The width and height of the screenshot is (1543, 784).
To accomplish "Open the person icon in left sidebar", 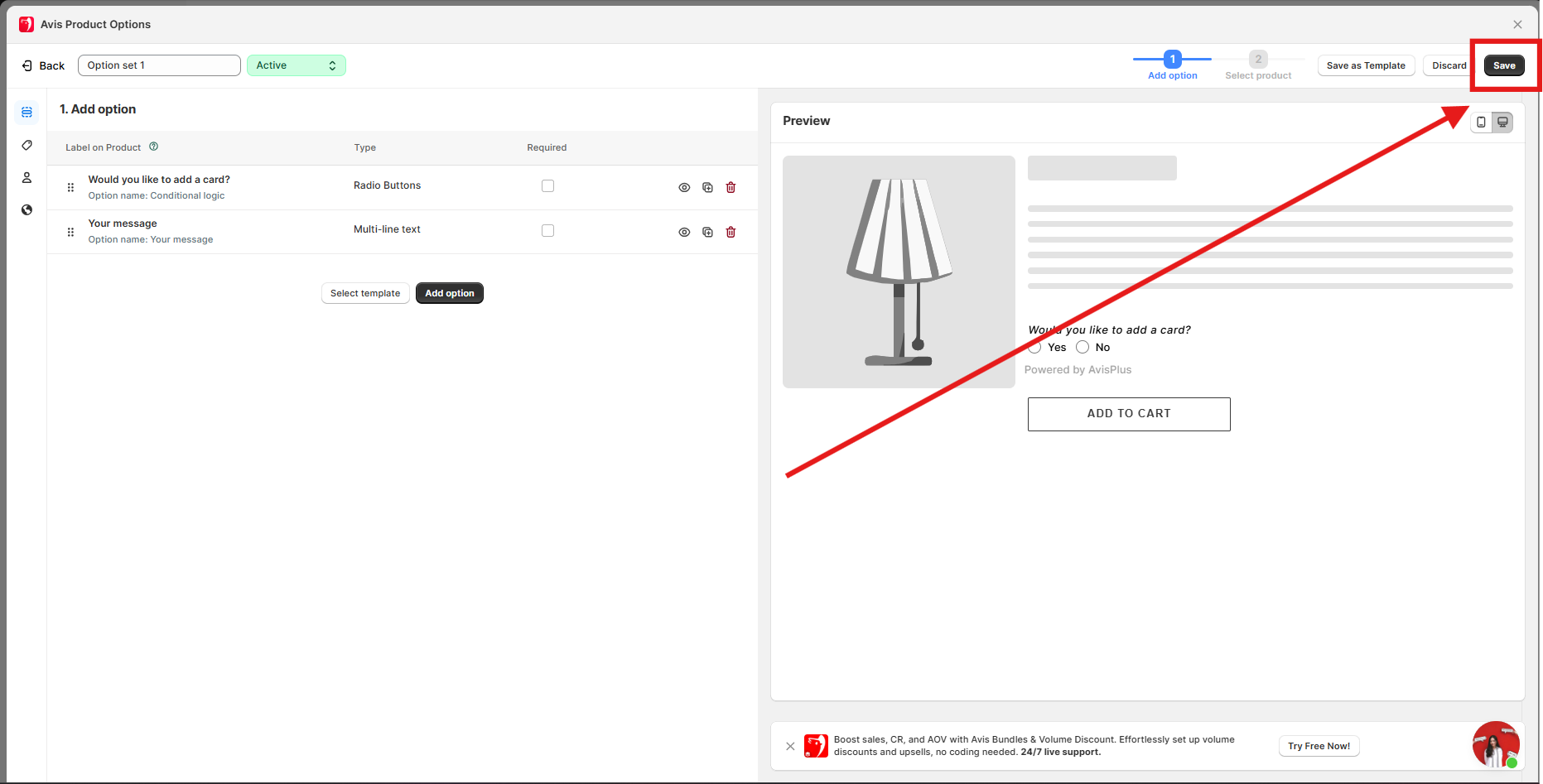I will (27, 178).
